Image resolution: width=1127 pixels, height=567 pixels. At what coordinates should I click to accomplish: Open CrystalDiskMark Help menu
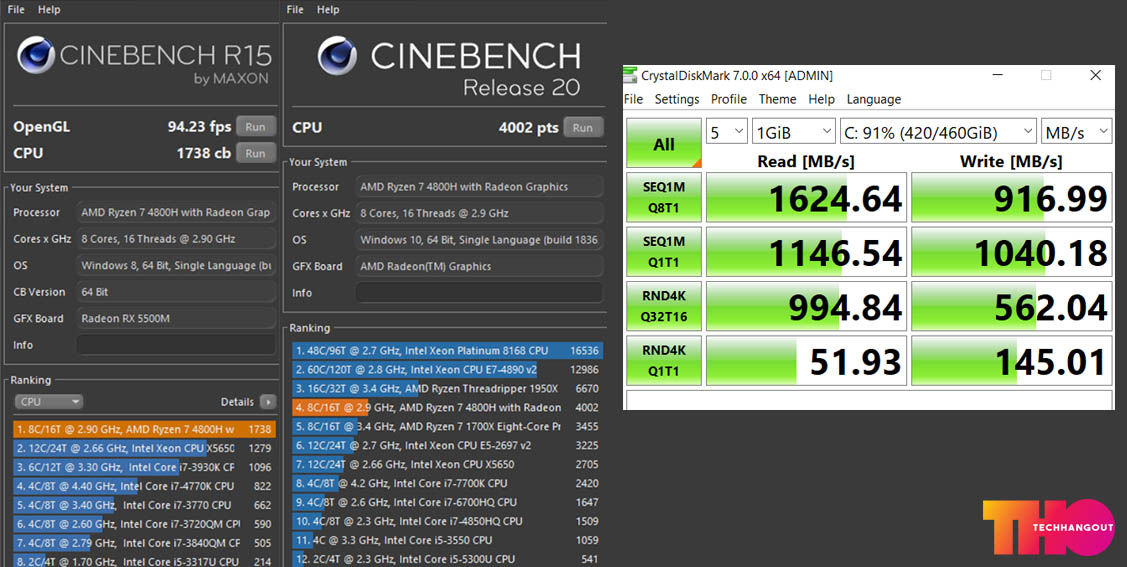point(822,99)
